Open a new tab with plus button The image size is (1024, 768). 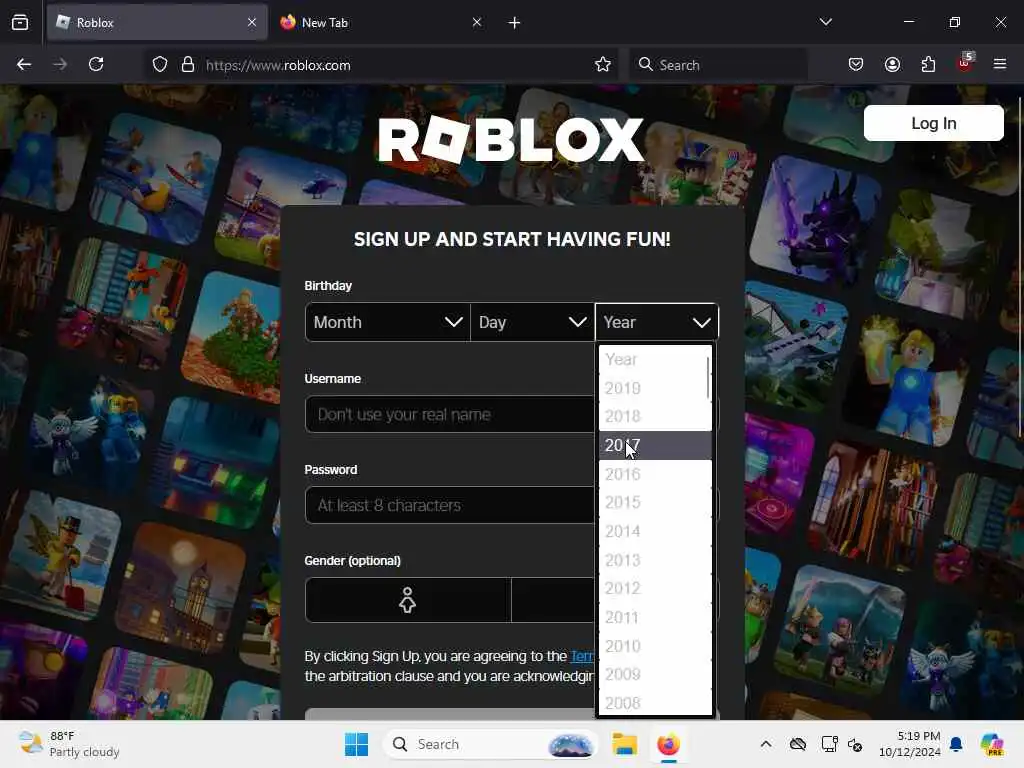click(x=515, y=23)
